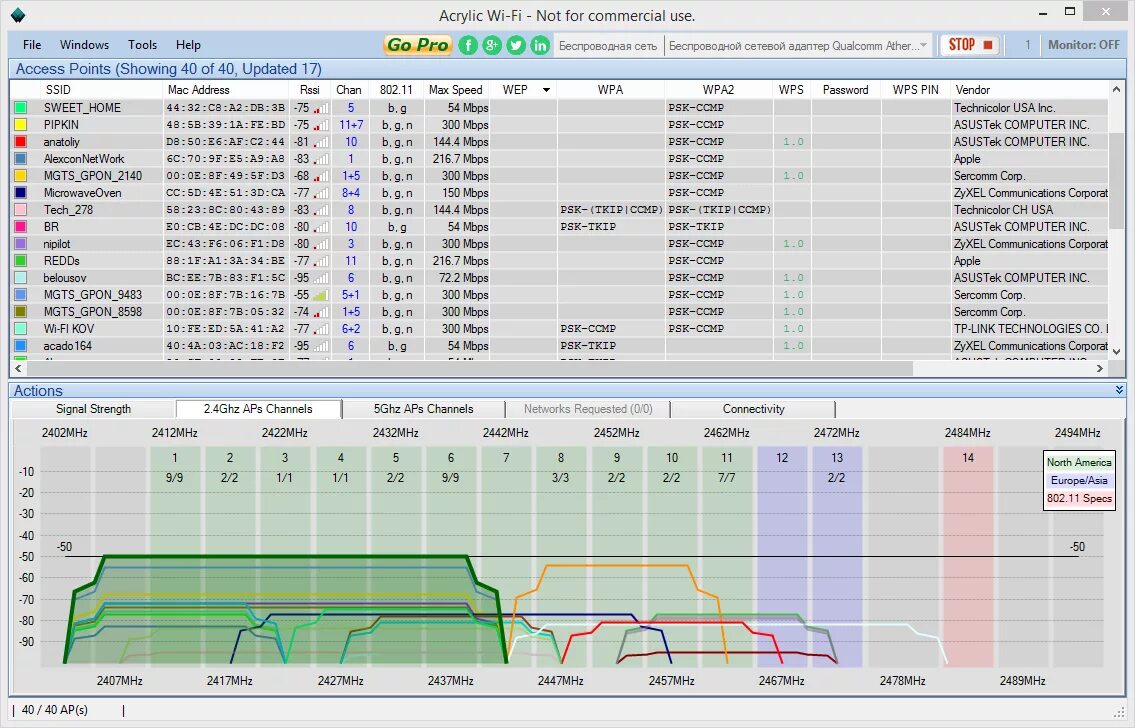Click anatoliy signal strength bars icon
The image size is (1135, 728).
click(321, 142)
